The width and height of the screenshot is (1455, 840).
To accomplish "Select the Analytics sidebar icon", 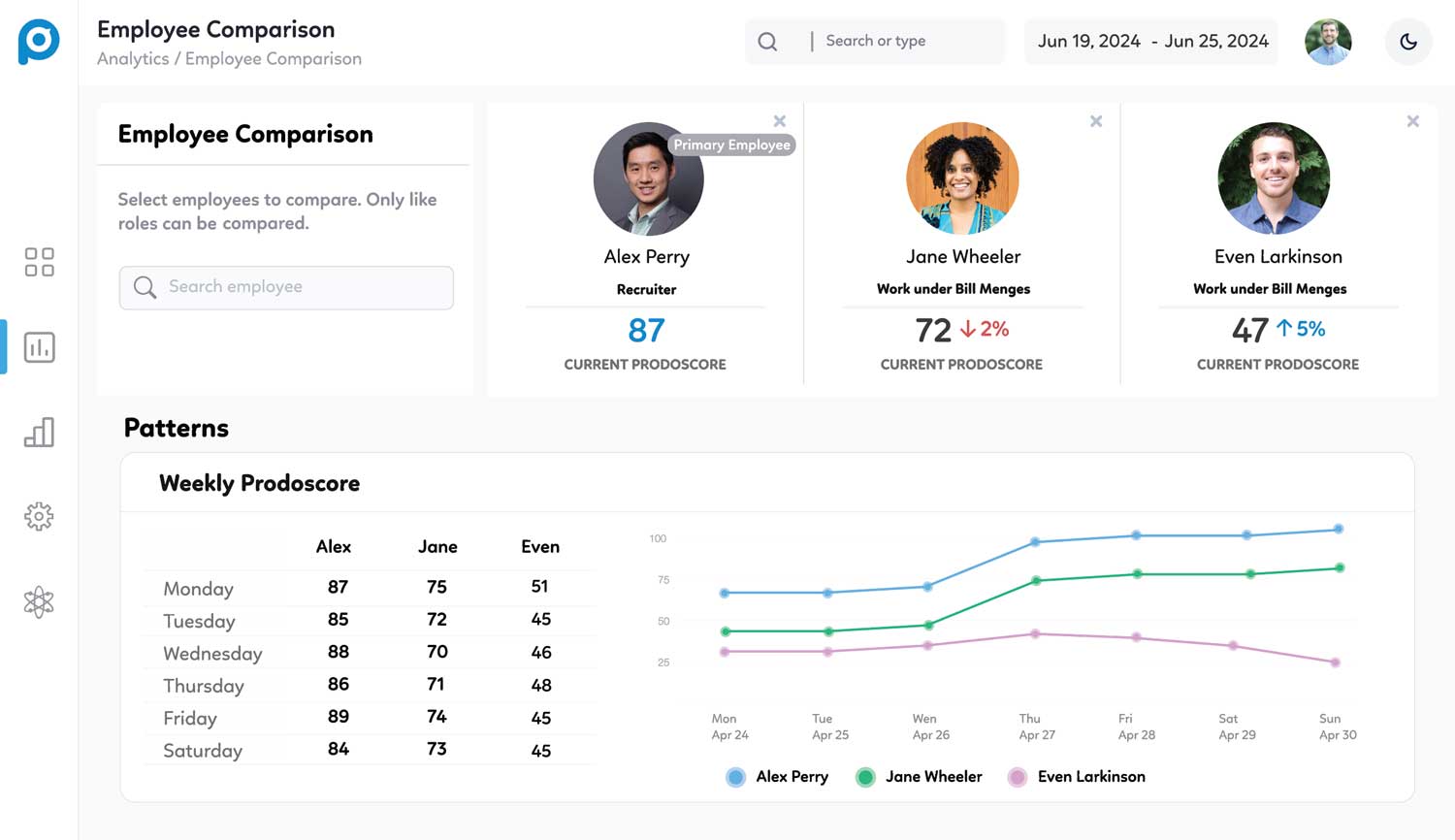I will pyautogui.click(x=39, y=346).
